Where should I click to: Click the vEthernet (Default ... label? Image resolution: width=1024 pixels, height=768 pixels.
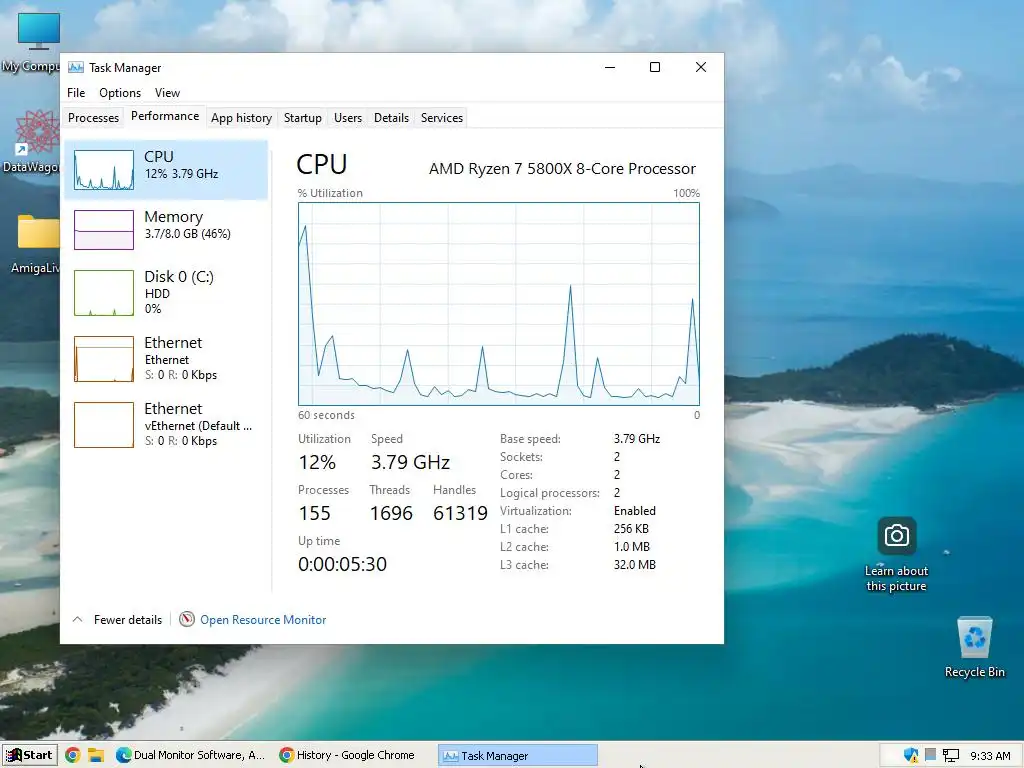pos(198,426)
